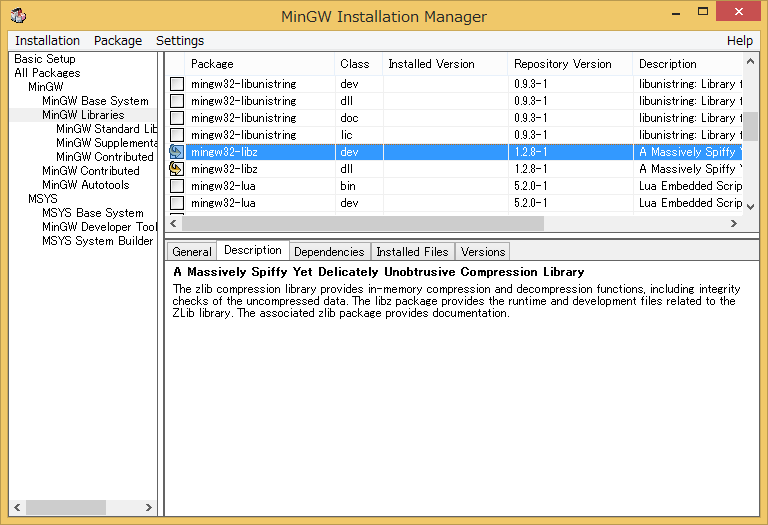Click the Repository Version column header
The image size is (768, 525).
point(571,64)
